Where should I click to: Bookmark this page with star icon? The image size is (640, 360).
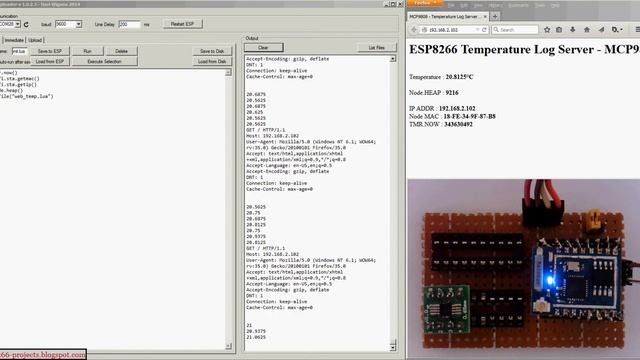pyautogui.click(x=547, y=29)
